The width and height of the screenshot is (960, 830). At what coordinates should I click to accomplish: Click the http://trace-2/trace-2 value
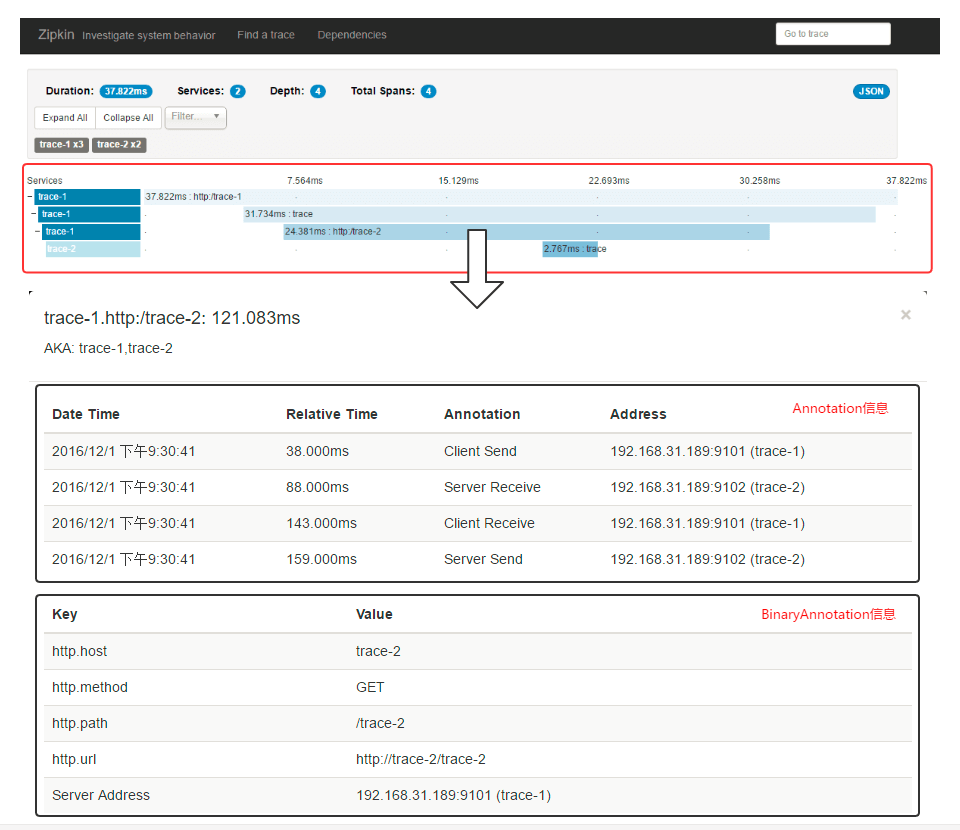[x=421, y=760]
